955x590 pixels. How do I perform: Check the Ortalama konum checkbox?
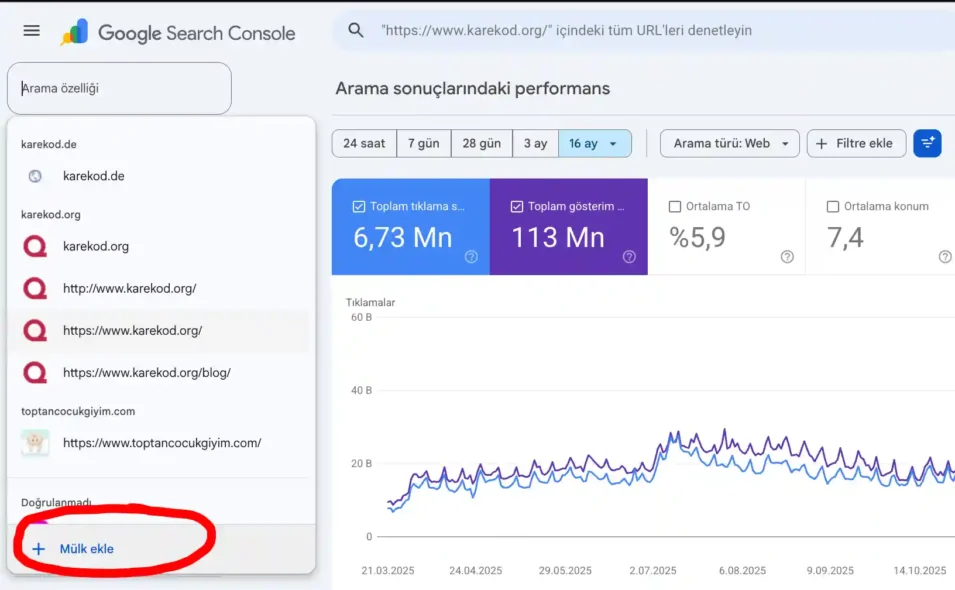[x=833, y=206]
